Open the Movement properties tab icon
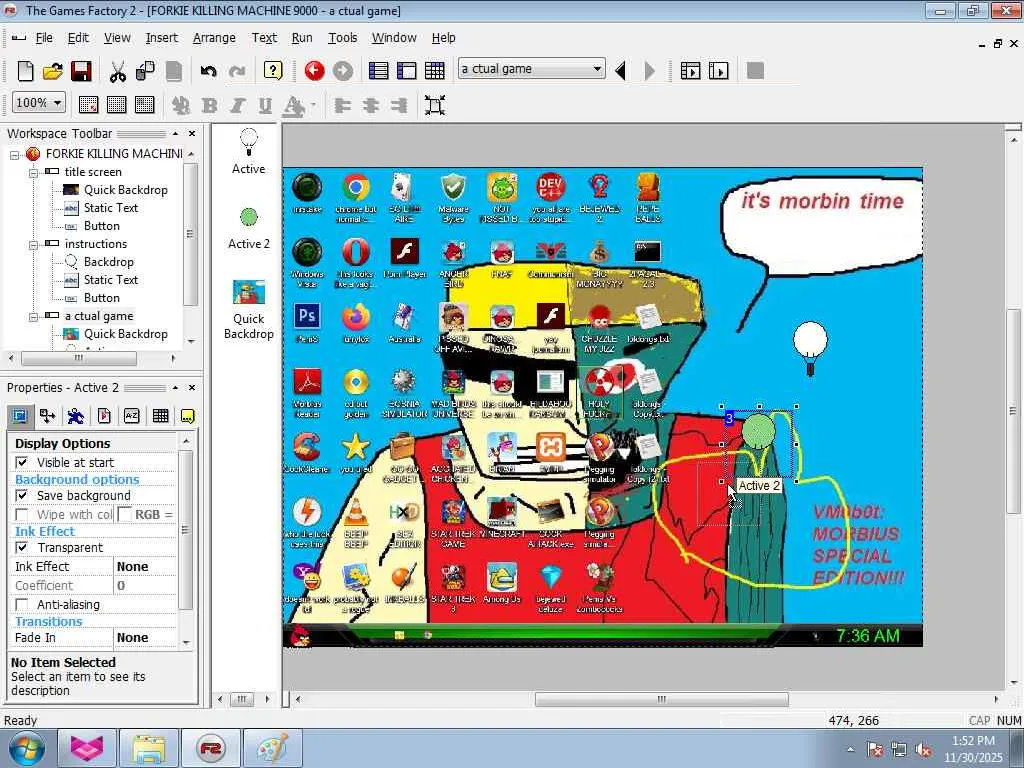The width and height of the screenshot is (1024, 768). (76, 416)
